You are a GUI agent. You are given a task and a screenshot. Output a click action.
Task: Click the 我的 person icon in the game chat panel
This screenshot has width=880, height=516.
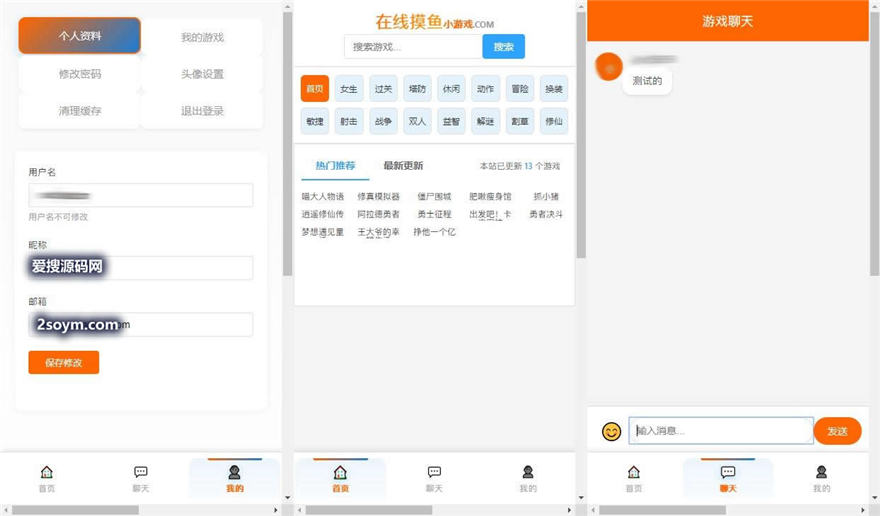pyautogui.click(x=821, y=472)
